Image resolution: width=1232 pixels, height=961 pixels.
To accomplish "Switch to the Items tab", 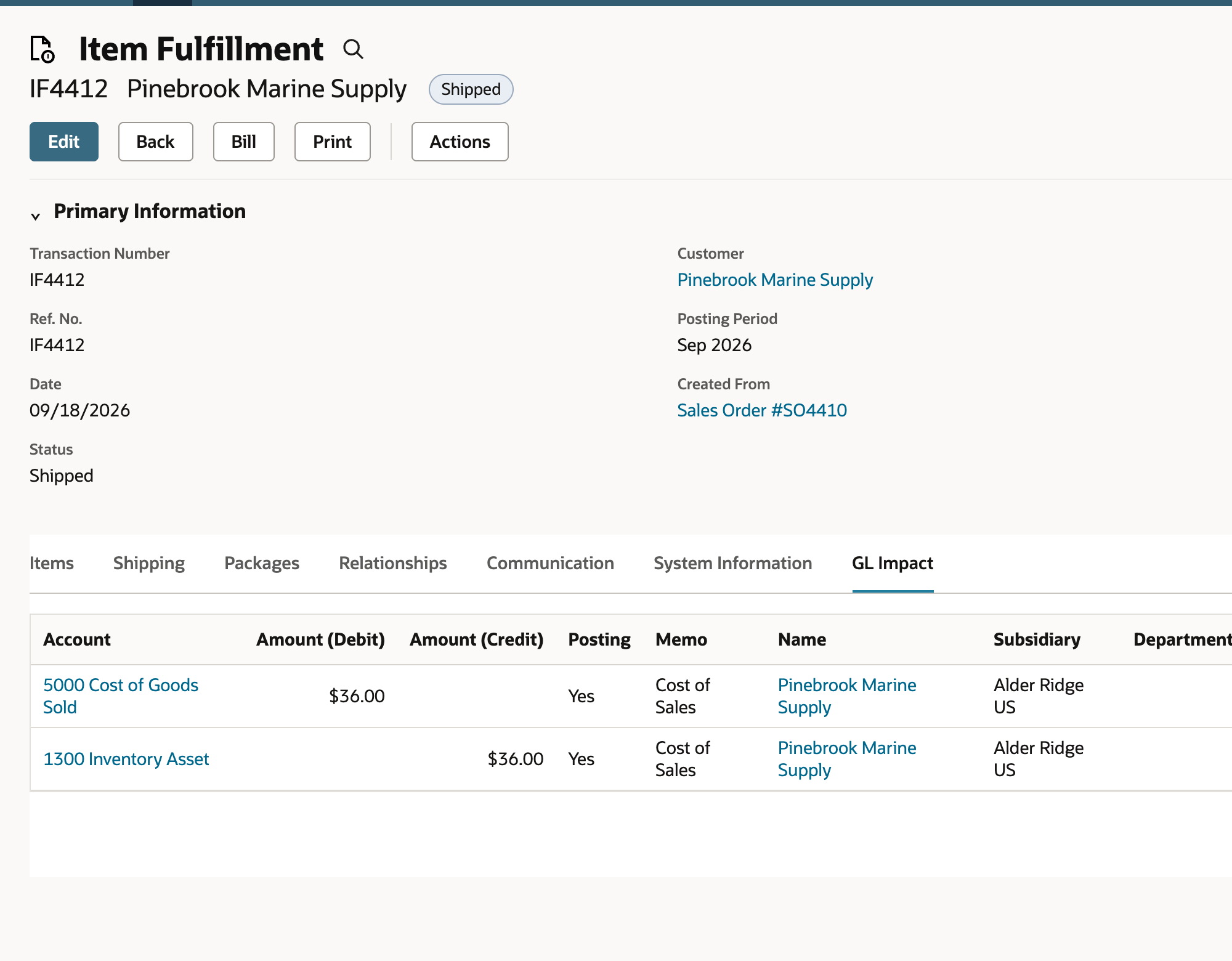I will (x=52, y=563).
